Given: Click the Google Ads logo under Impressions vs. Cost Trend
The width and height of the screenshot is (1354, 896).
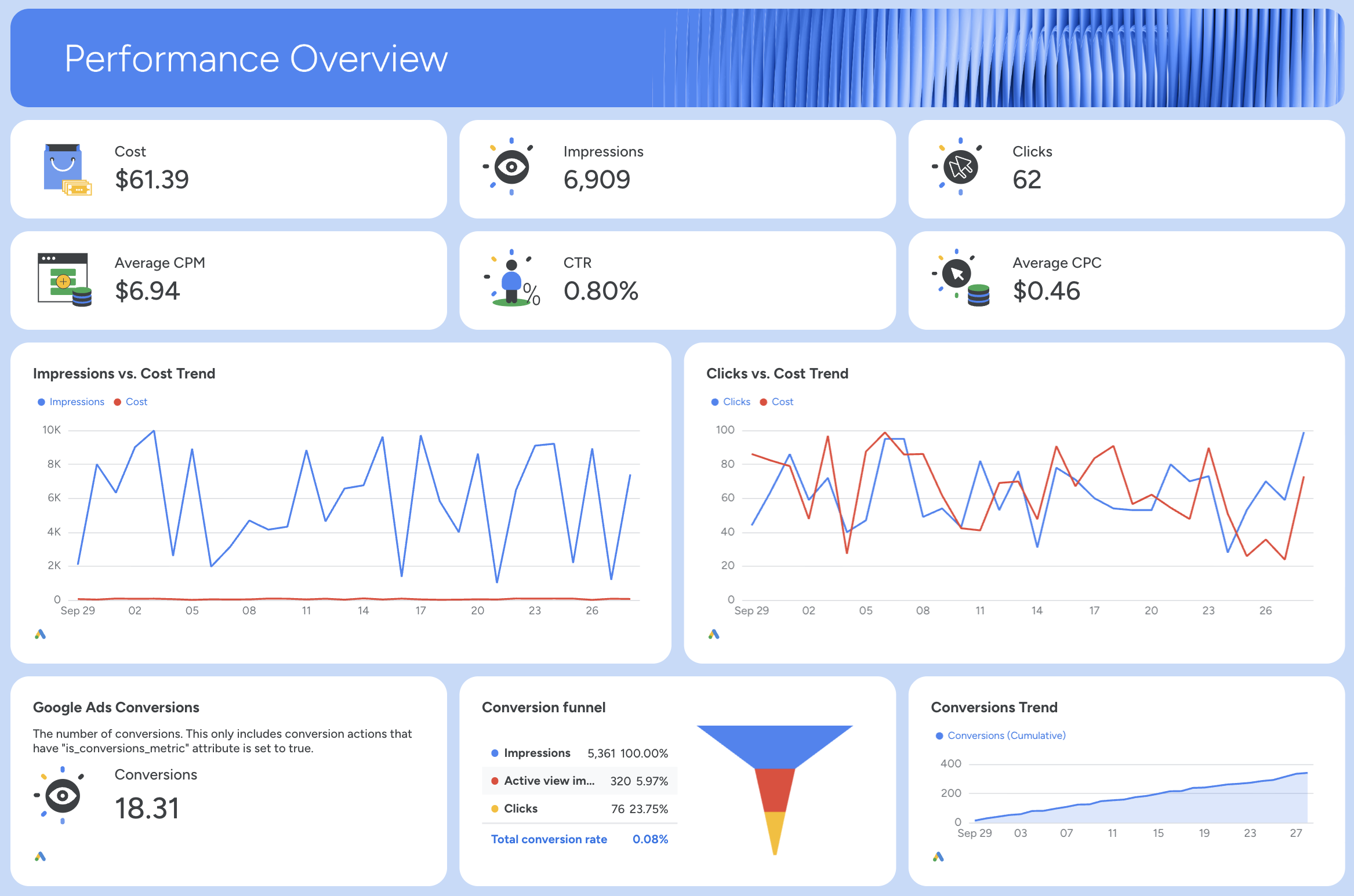Looking at the screenshot, I should [39, 634].
